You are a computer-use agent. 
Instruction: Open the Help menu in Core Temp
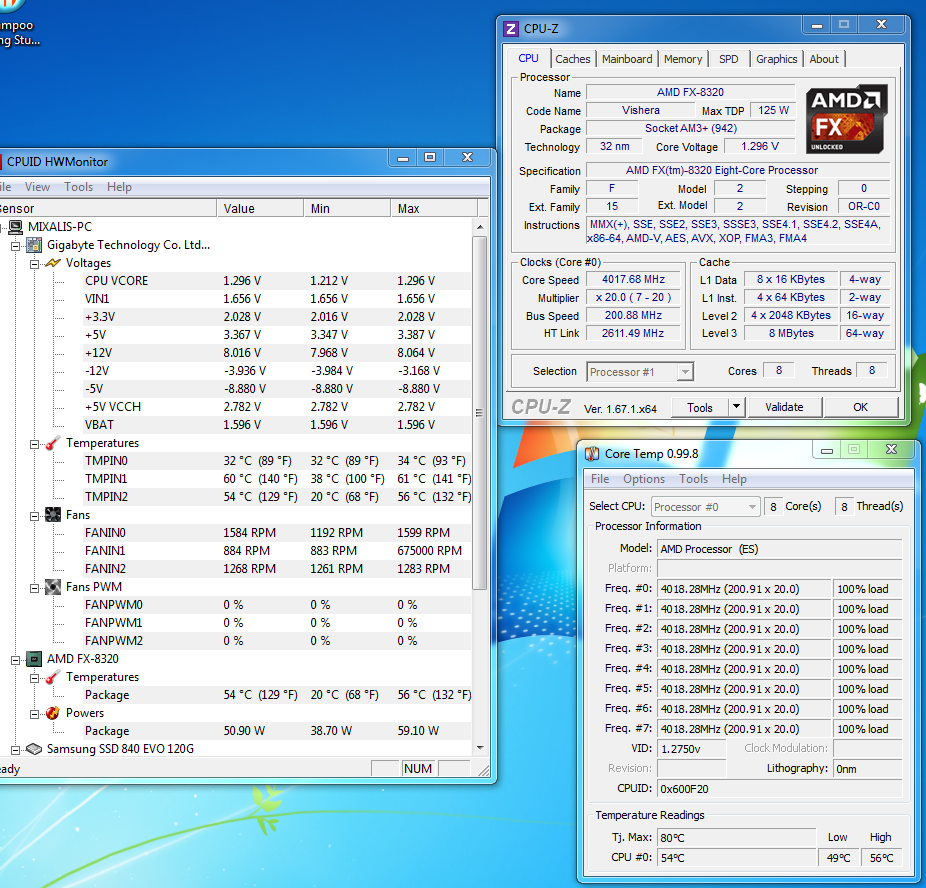tap(734, 479)
